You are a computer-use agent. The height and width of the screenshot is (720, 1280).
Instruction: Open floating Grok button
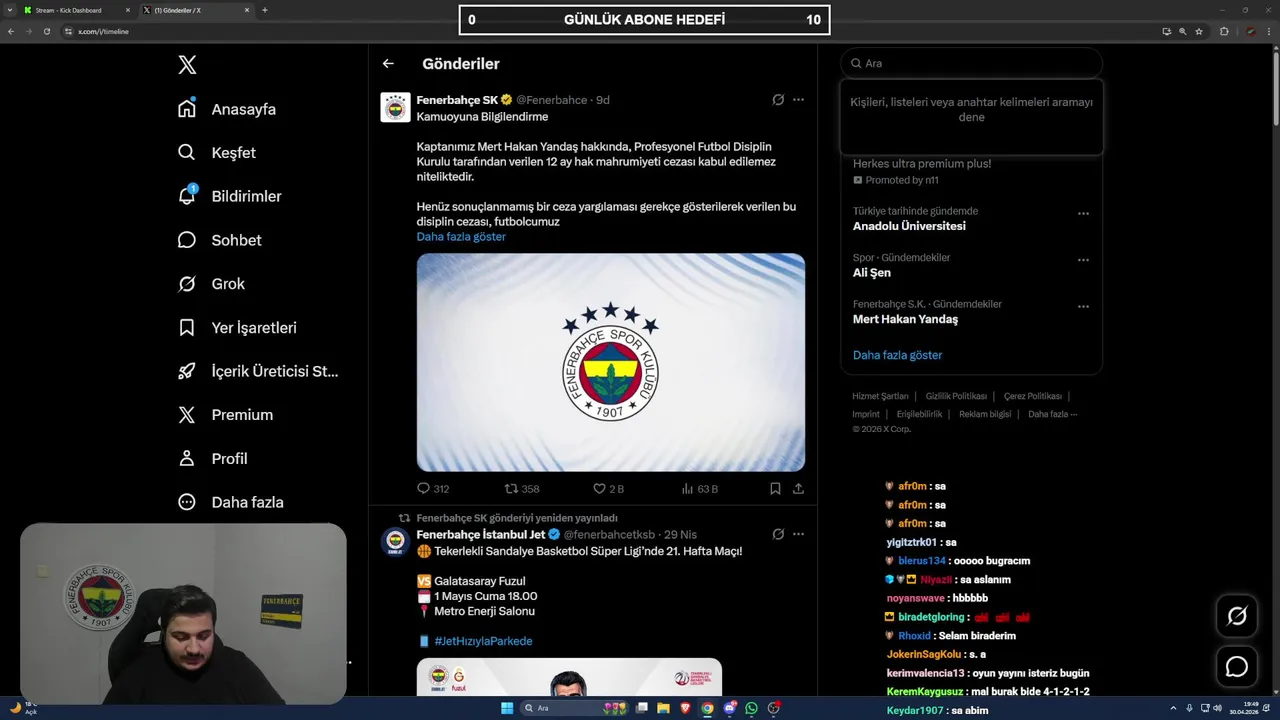[1237, 616]
